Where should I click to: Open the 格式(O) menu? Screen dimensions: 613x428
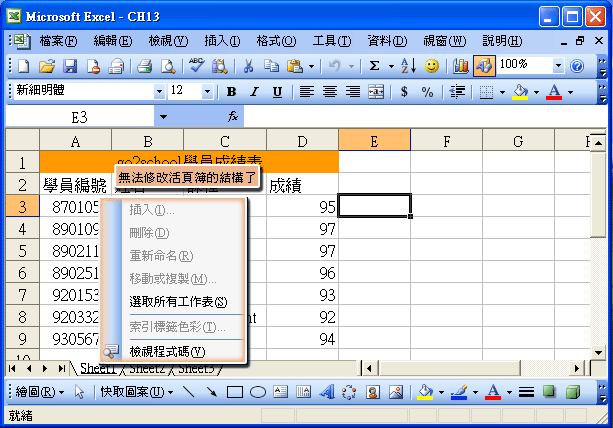click(276, 41)
